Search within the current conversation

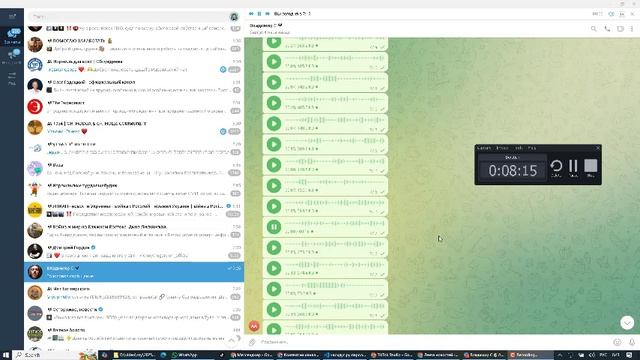pos(593,29)
